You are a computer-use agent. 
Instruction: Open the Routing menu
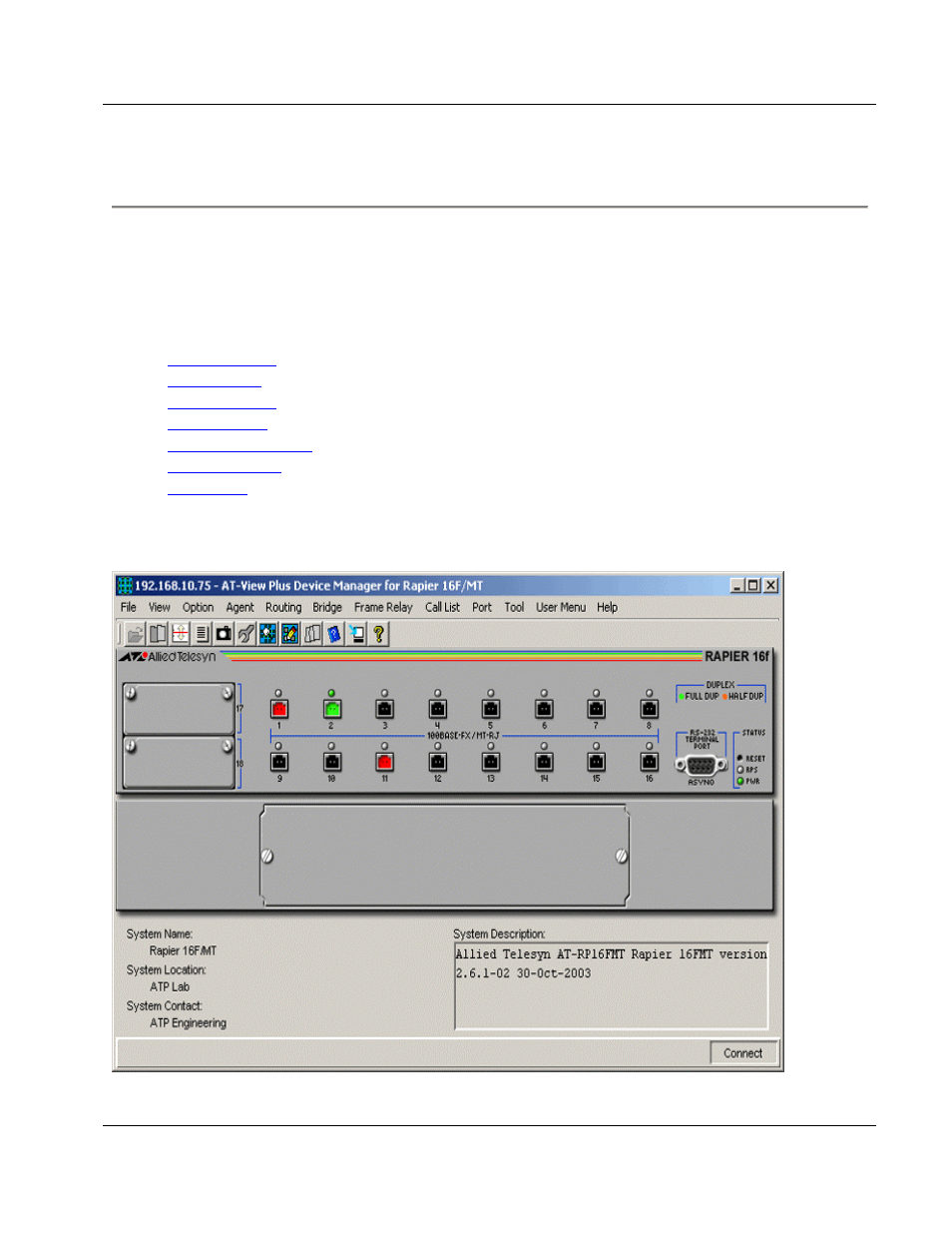pyautogui.click(x=283, y=607)
